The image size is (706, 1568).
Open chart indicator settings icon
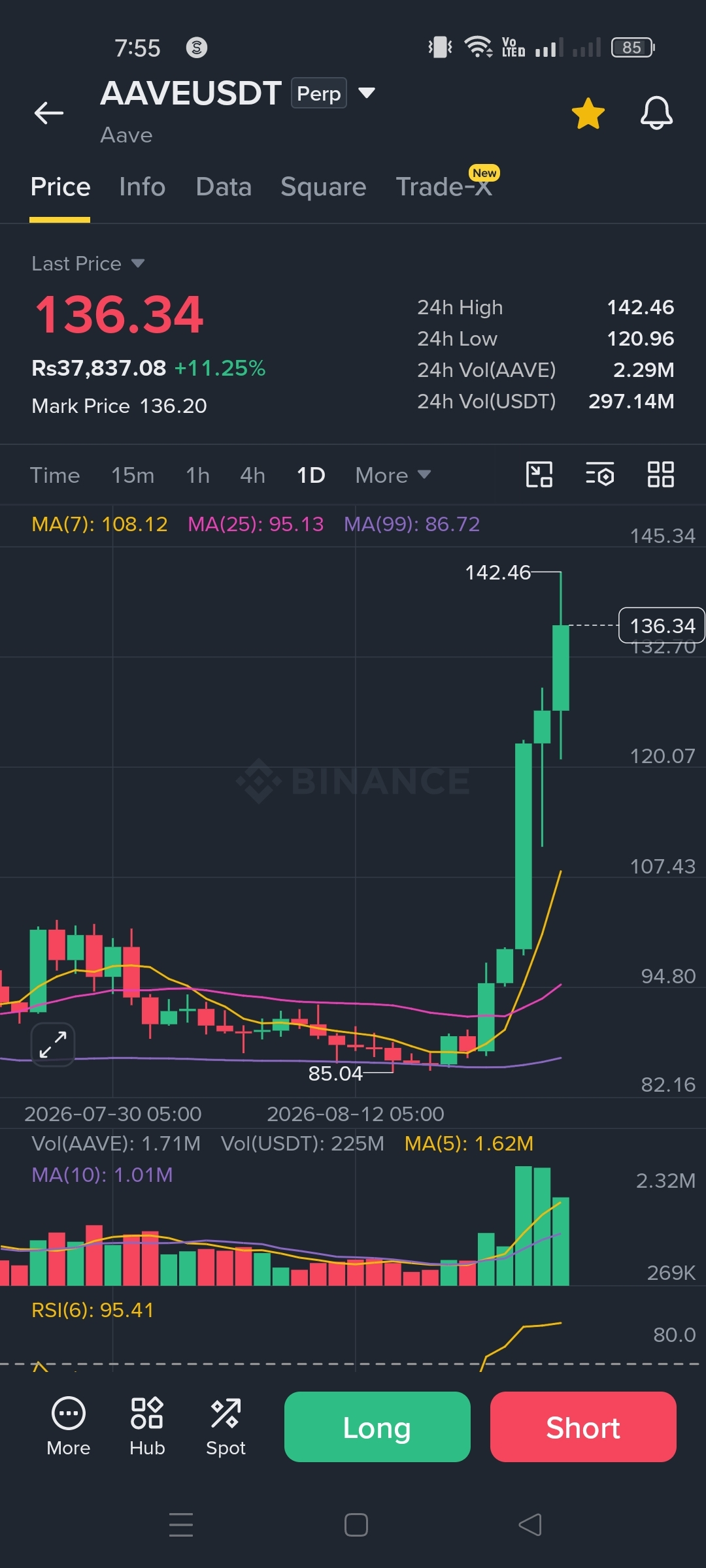pos(600,474)
